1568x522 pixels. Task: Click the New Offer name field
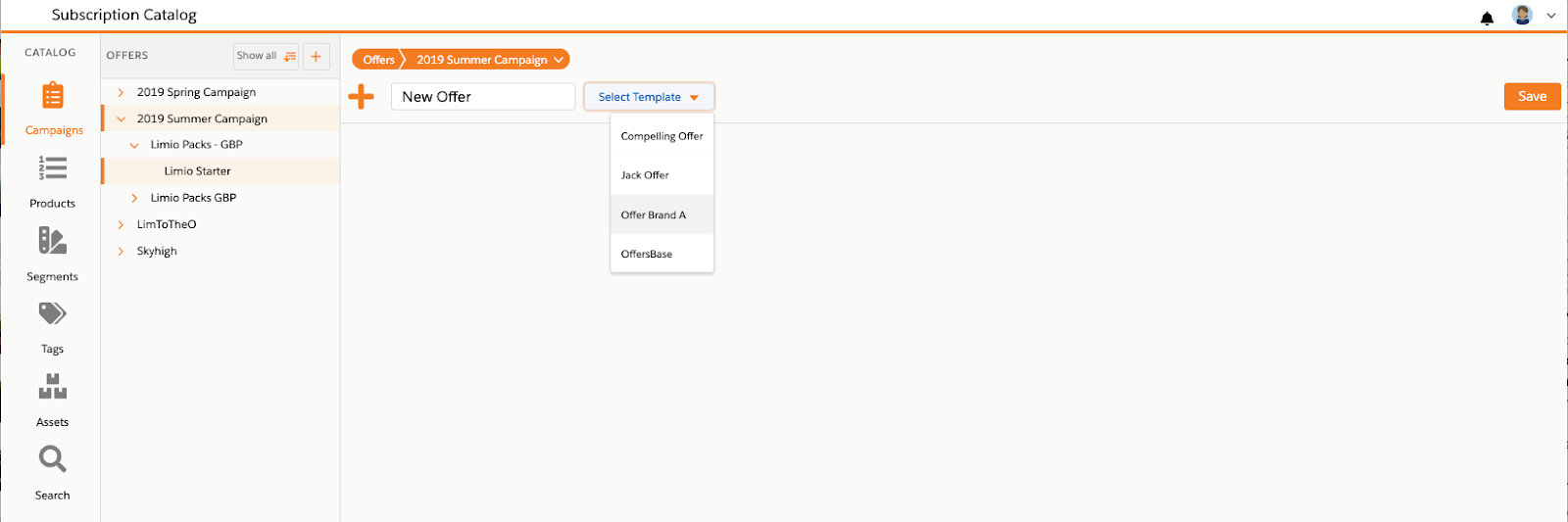[483, 97]
